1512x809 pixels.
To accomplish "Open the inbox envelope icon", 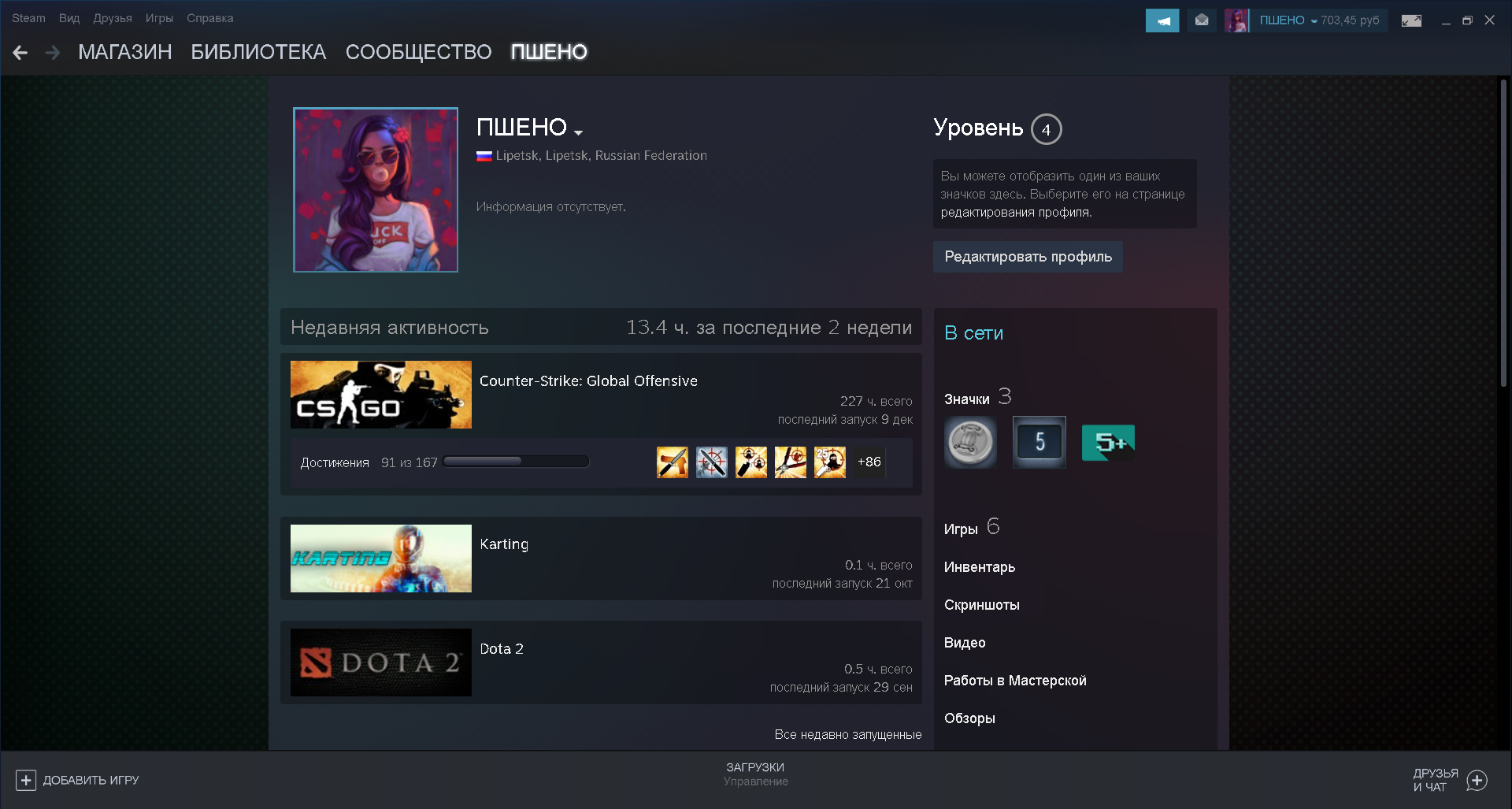I will pyautogui.click(x=1202, y=20).
